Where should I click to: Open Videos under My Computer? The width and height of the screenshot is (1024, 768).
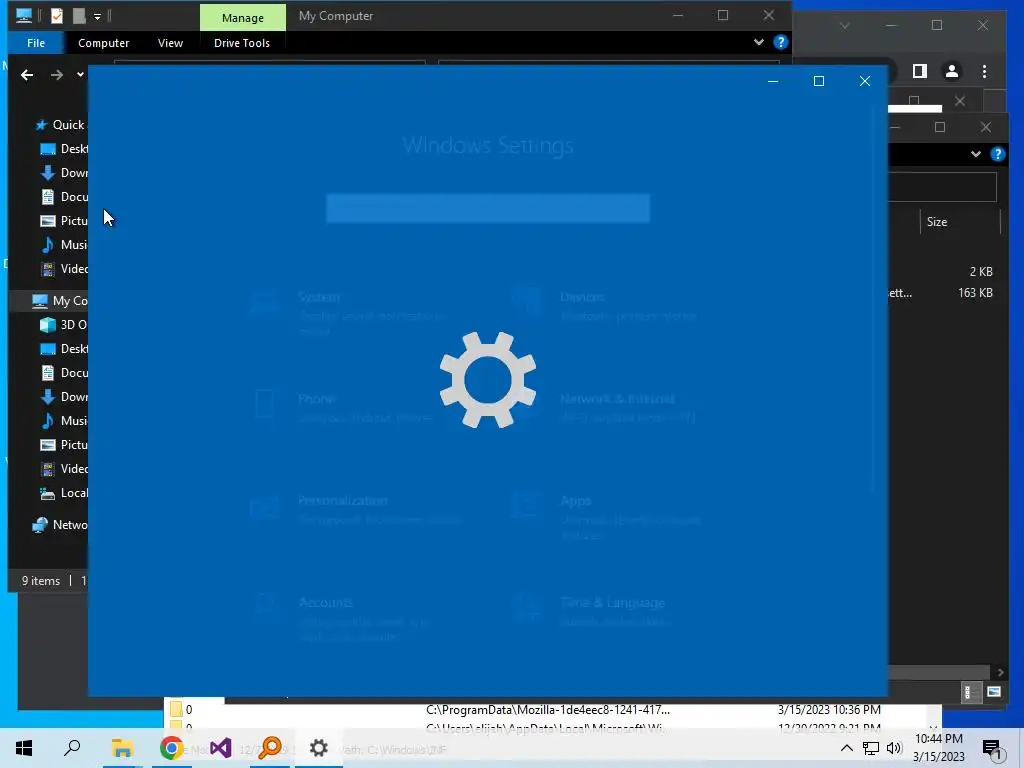pyautogui.click(x=64, y=469)
